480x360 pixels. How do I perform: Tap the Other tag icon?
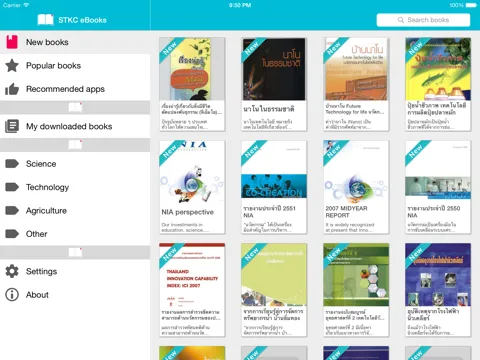(x=12, y=234)
